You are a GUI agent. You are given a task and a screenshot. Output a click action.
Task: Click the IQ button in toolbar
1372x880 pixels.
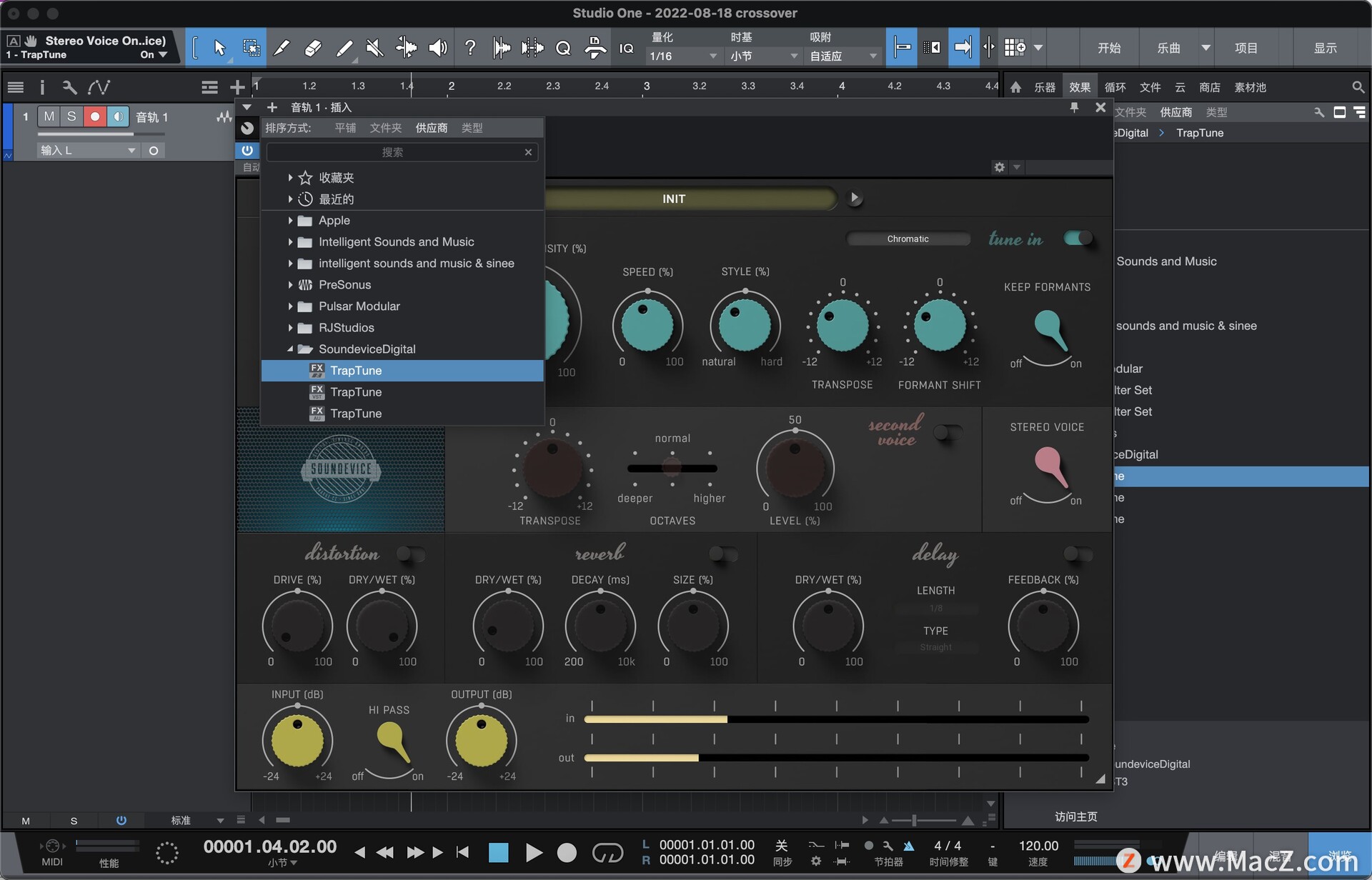(626, 48)
